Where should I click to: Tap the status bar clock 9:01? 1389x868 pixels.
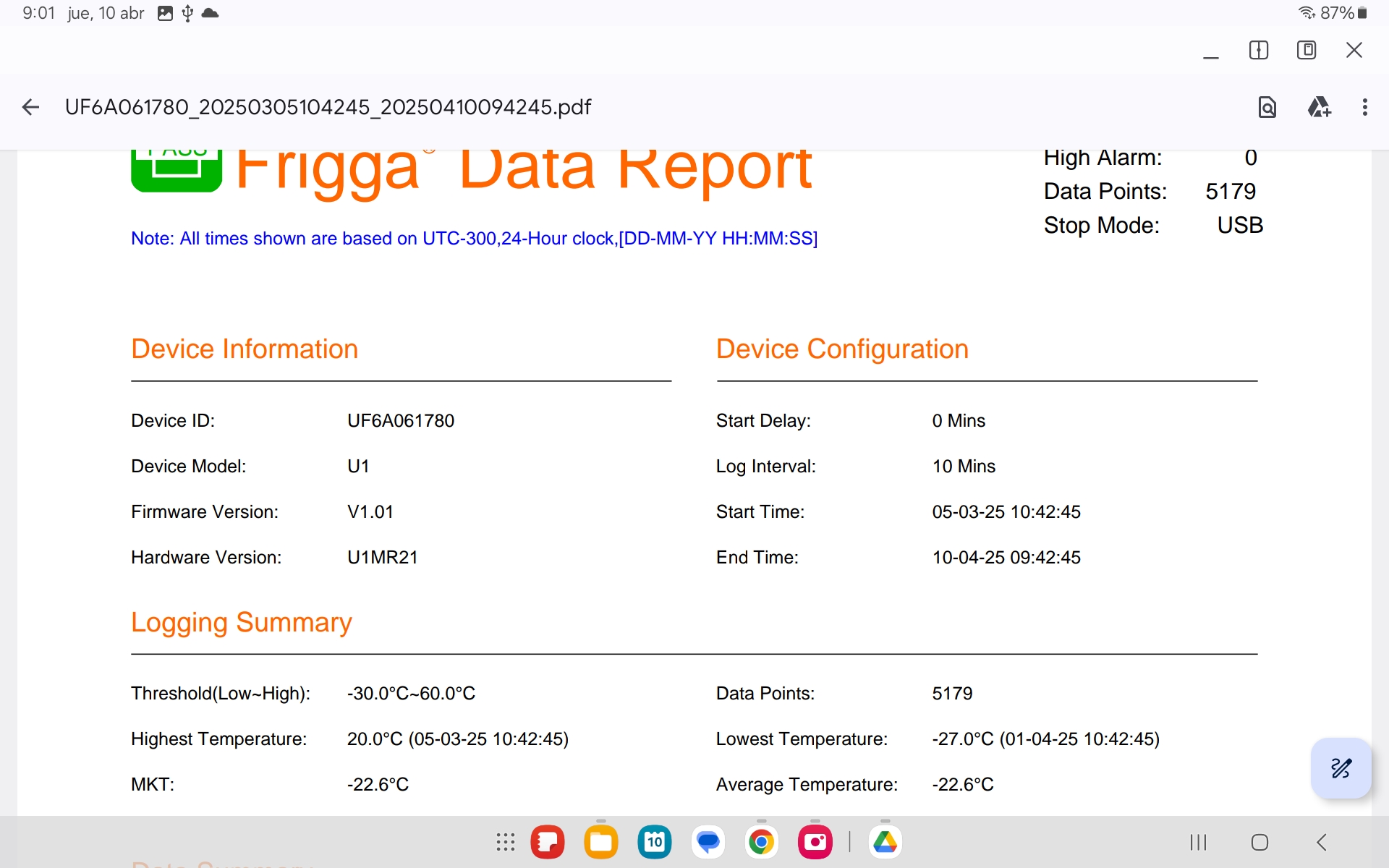(x=38, y=13)
